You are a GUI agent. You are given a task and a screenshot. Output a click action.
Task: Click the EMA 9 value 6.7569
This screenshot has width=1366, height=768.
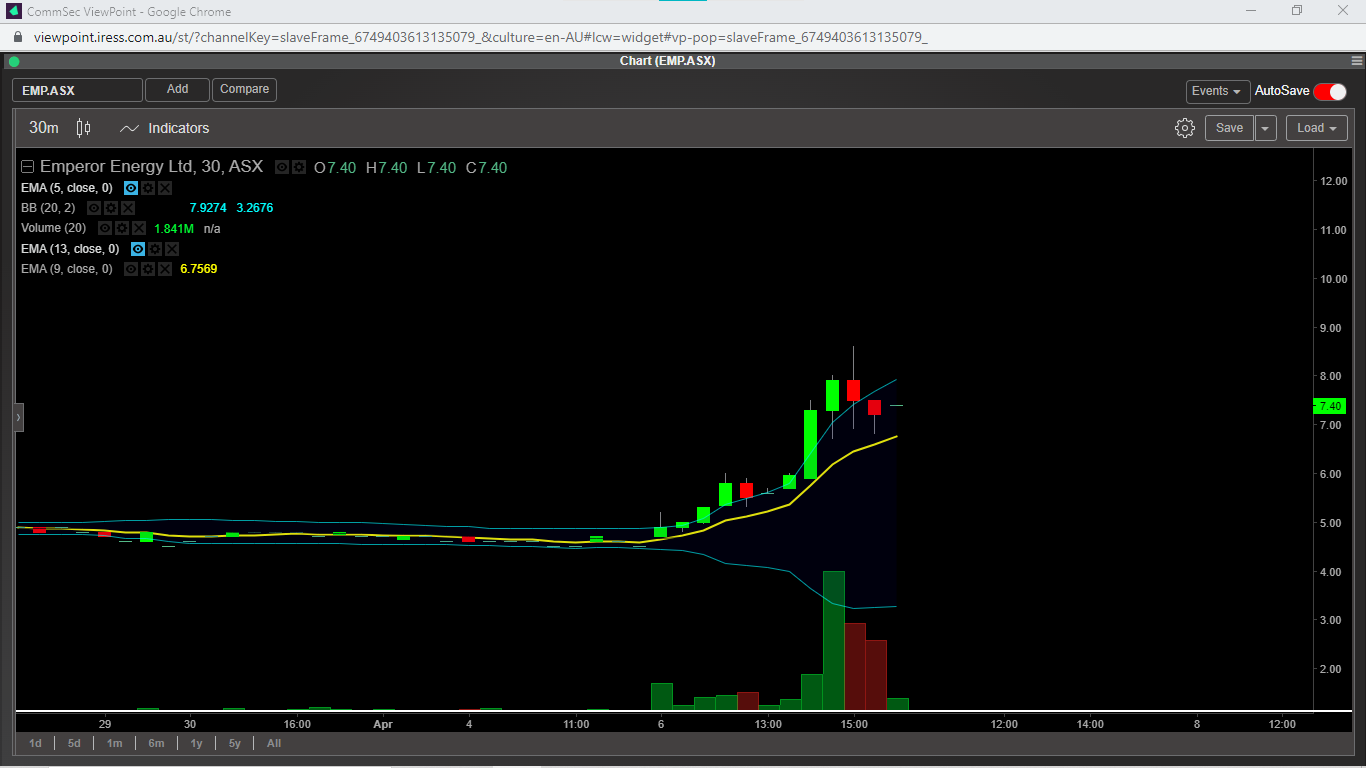point(198,269)
